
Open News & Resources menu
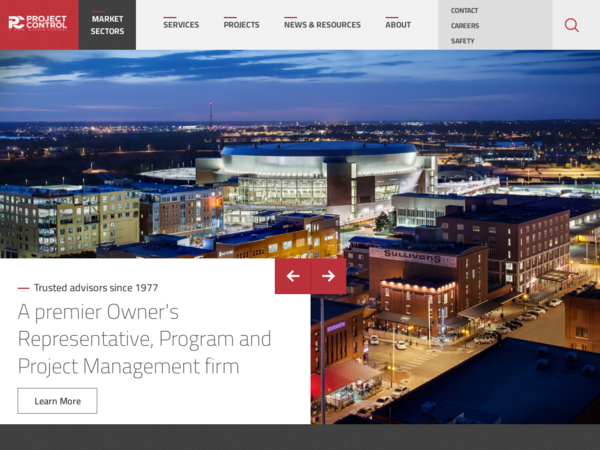(x=322, y=25)
